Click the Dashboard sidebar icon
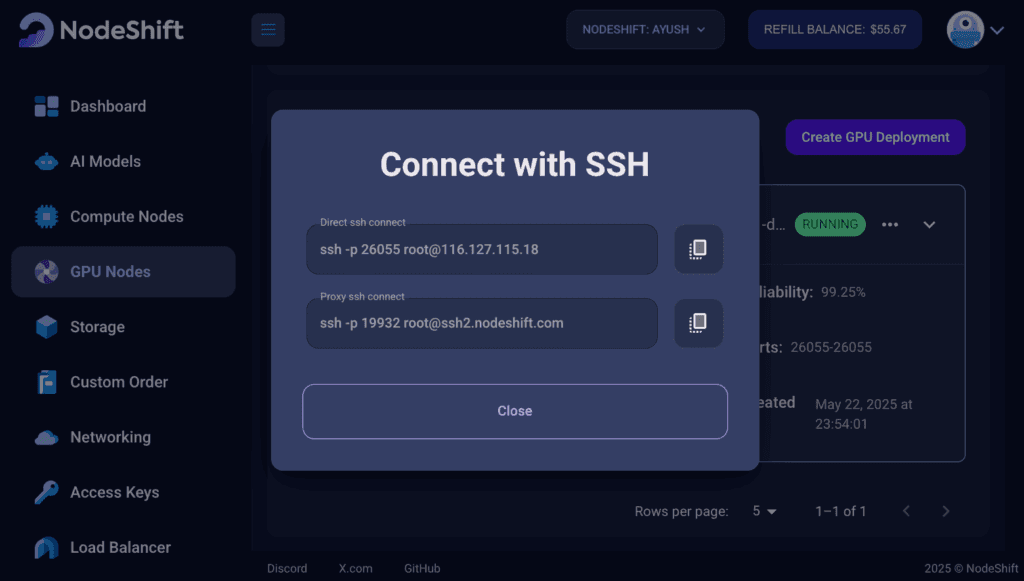The width and height of the screenshot is (1024, 581). click(x=47, y=106)
